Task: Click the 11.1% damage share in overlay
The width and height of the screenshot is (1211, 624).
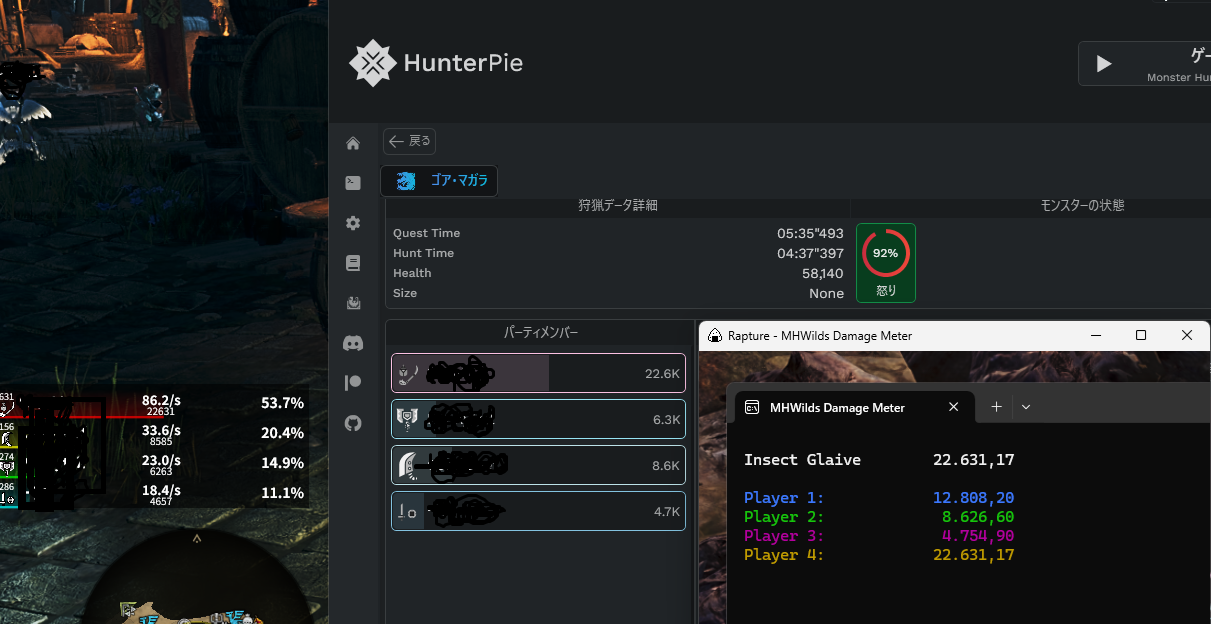Action: click(x=282, y=493)
